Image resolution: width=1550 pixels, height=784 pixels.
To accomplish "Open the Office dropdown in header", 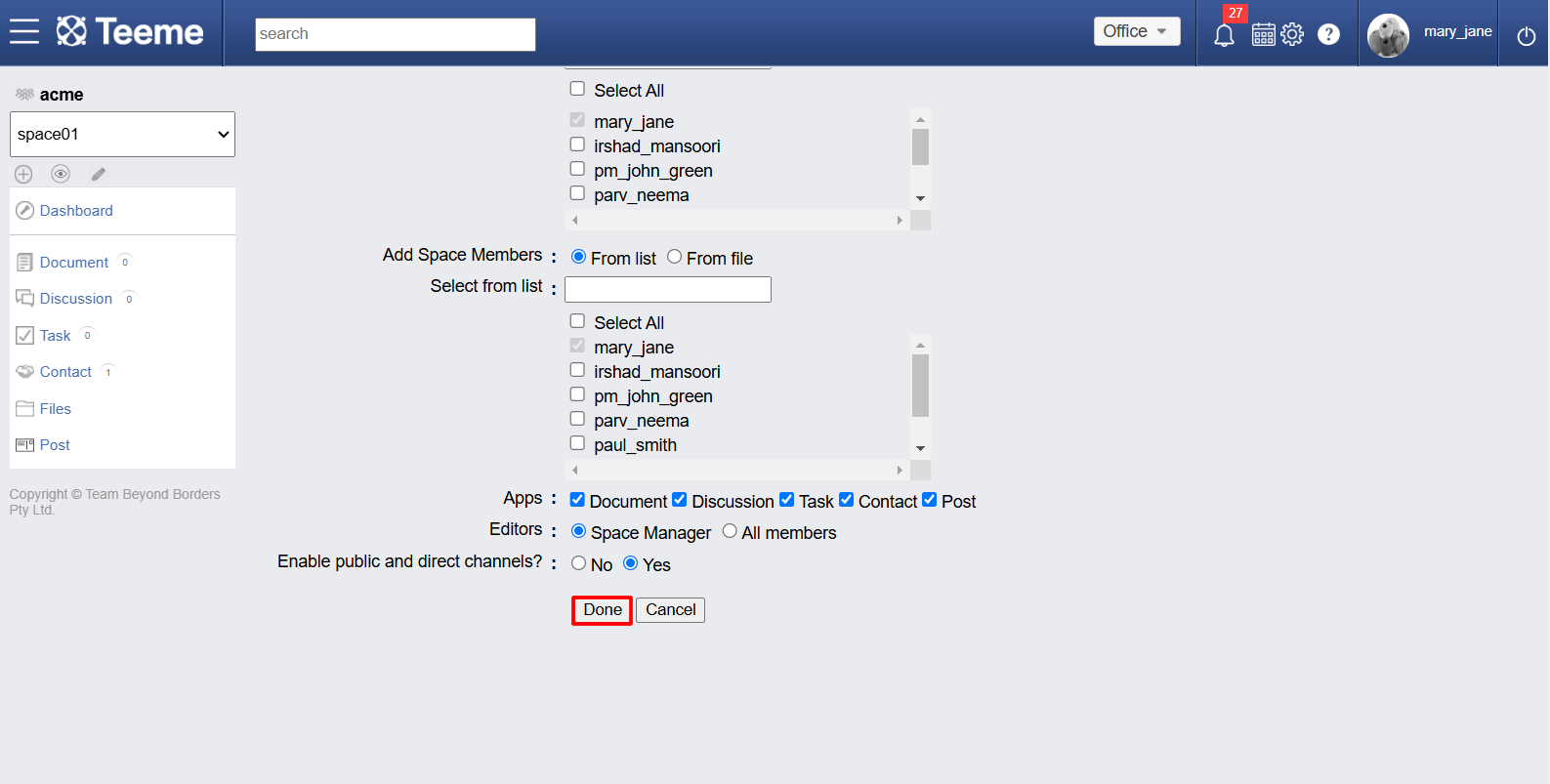I will tap(1137, 31).
